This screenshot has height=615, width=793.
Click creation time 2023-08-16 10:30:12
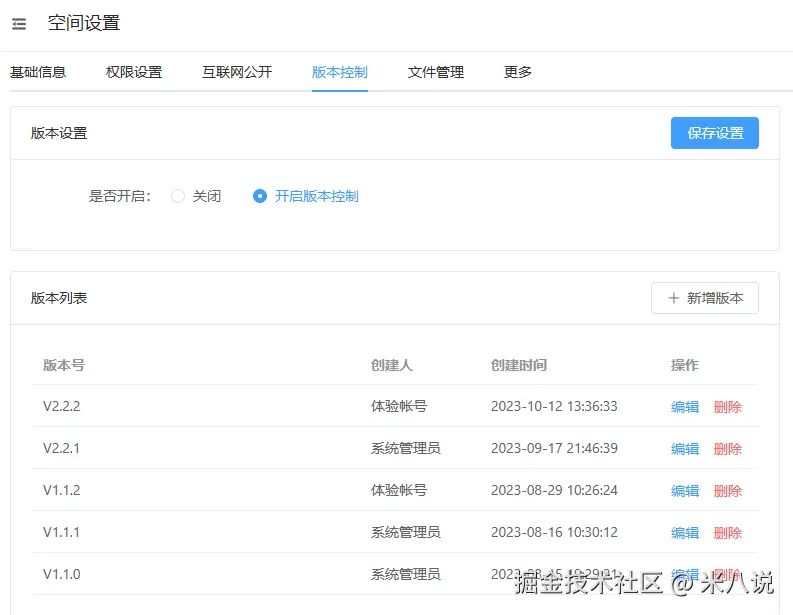click(554, 532)
